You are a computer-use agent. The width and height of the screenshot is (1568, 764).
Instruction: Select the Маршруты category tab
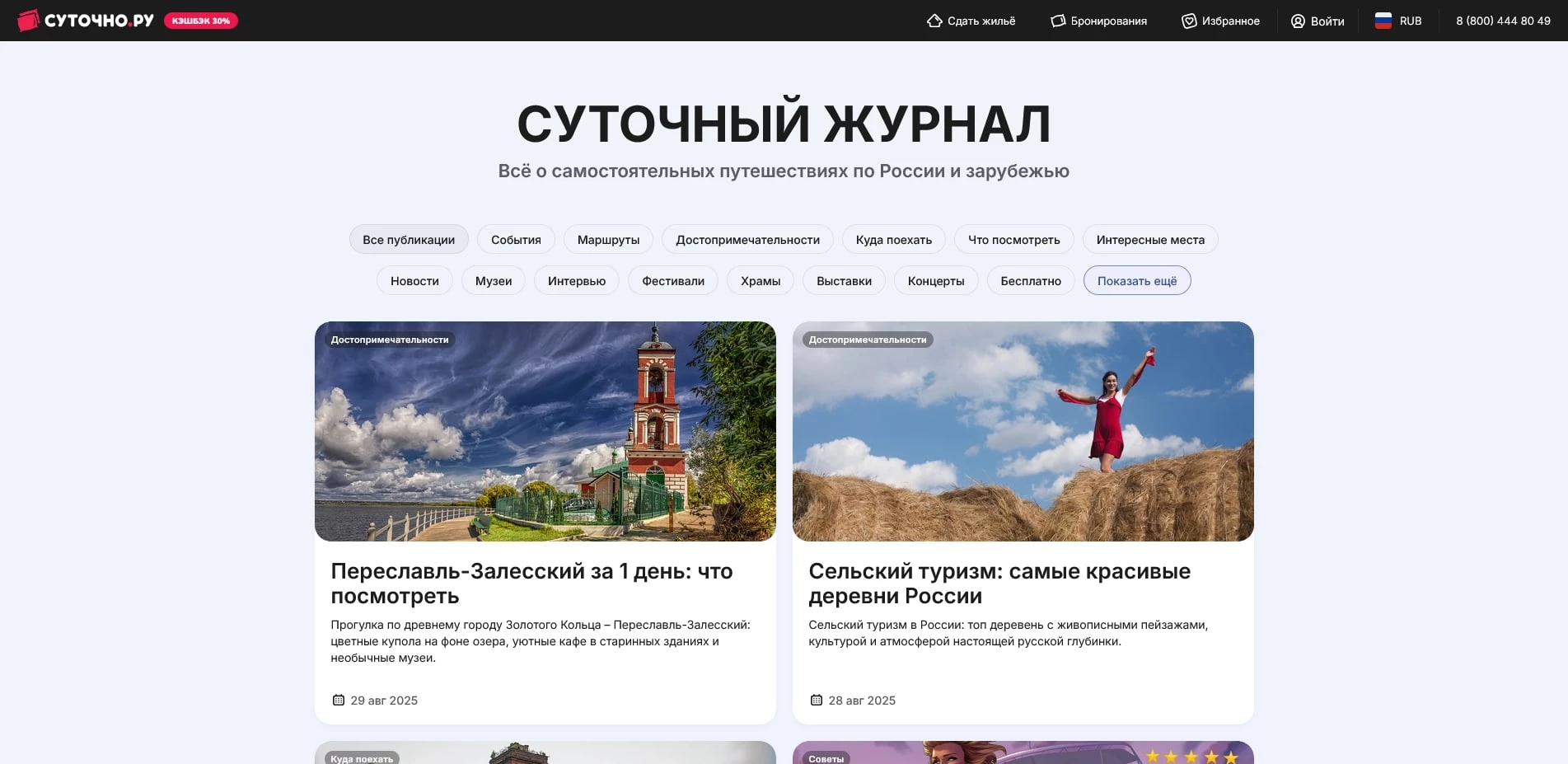point(608,239)
